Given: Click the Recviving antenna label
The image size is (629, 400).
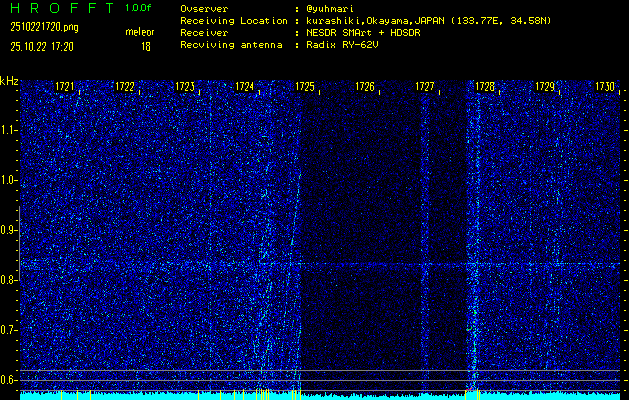Looking at the screenshot, I should (x=231, y=45).
